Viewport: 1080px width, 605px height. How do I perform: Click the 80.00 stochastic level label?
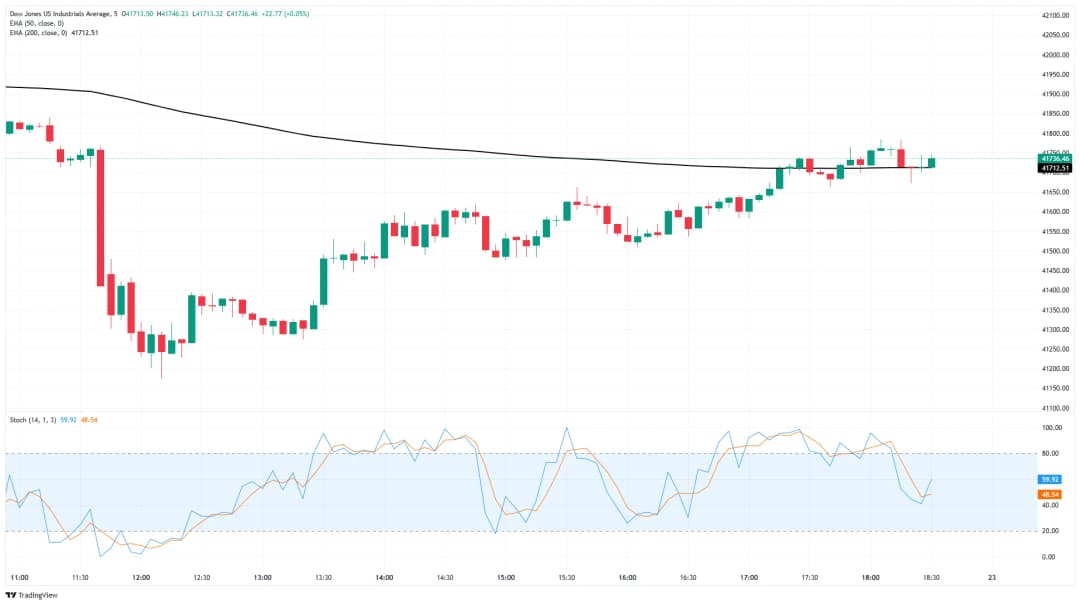pyautogui.click(x=1050, y=453)
